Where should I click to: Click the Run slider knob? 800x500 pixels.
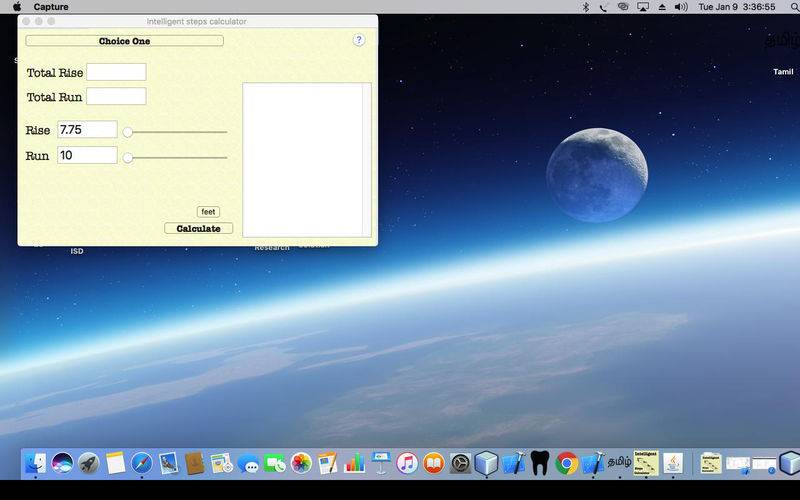point(128,158)
